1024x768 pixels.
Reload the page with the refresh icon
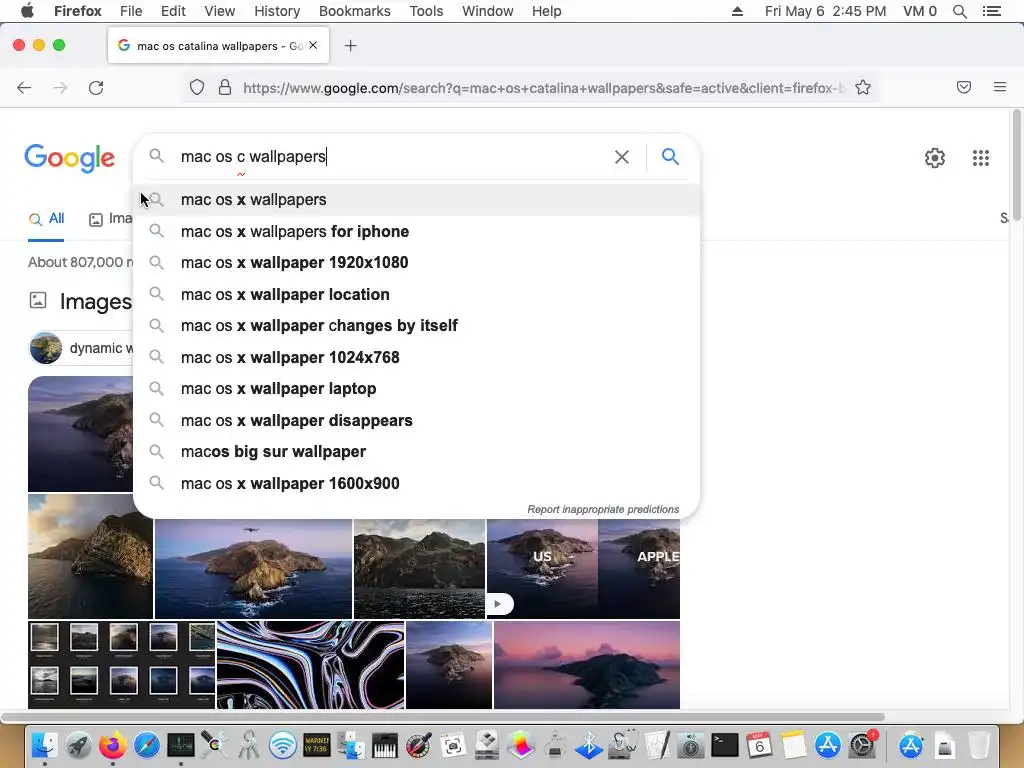coord(96,88)
